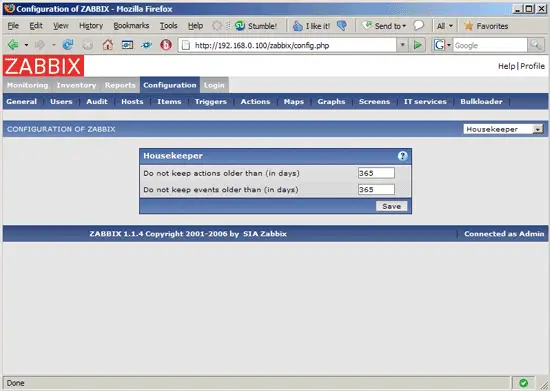Open the Edit menu
Viewport: 550px width, 391px height.
[36, 26]
